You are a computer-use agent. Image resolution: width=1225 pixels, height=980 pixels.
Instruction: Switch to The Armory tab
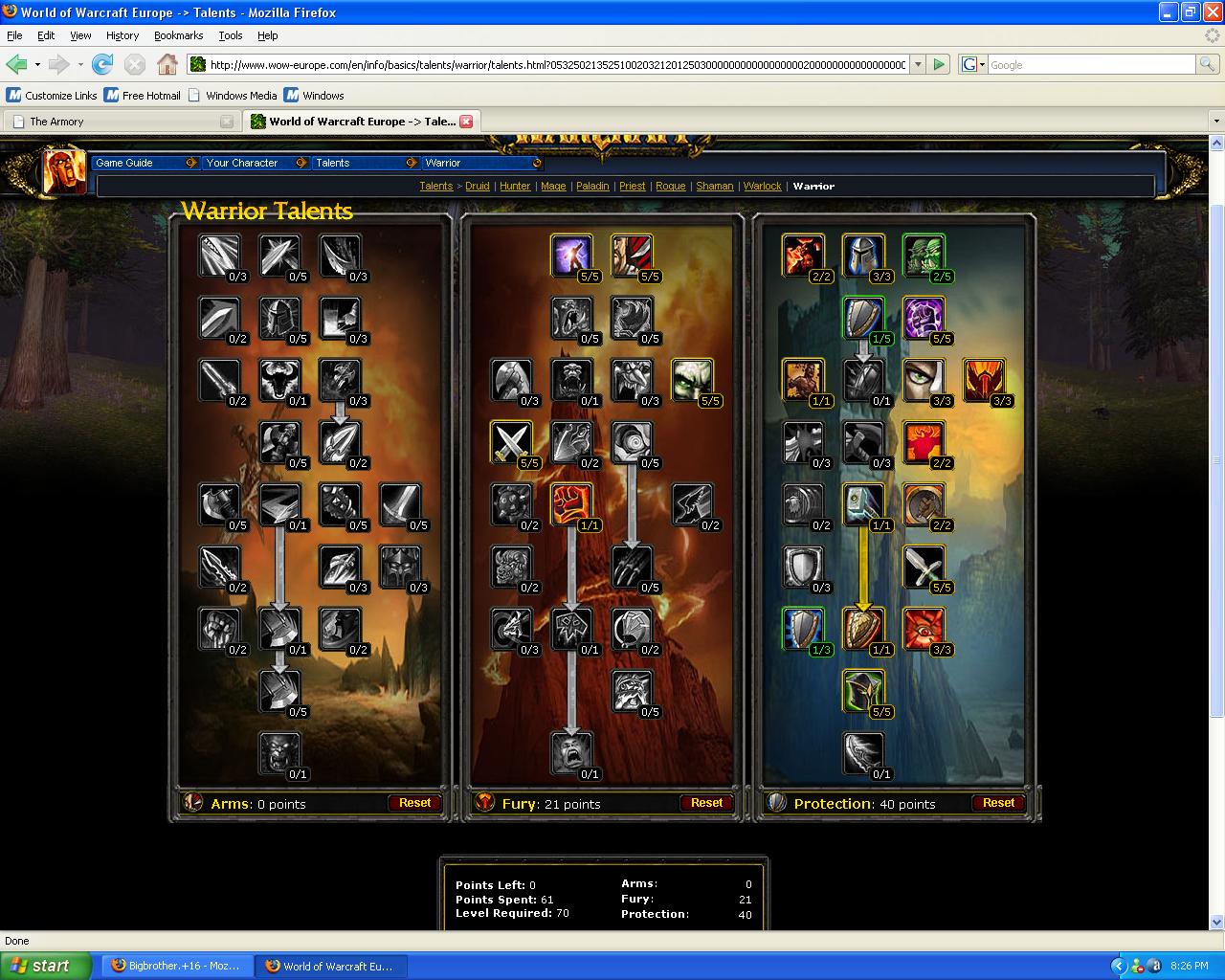click(122, 122)
